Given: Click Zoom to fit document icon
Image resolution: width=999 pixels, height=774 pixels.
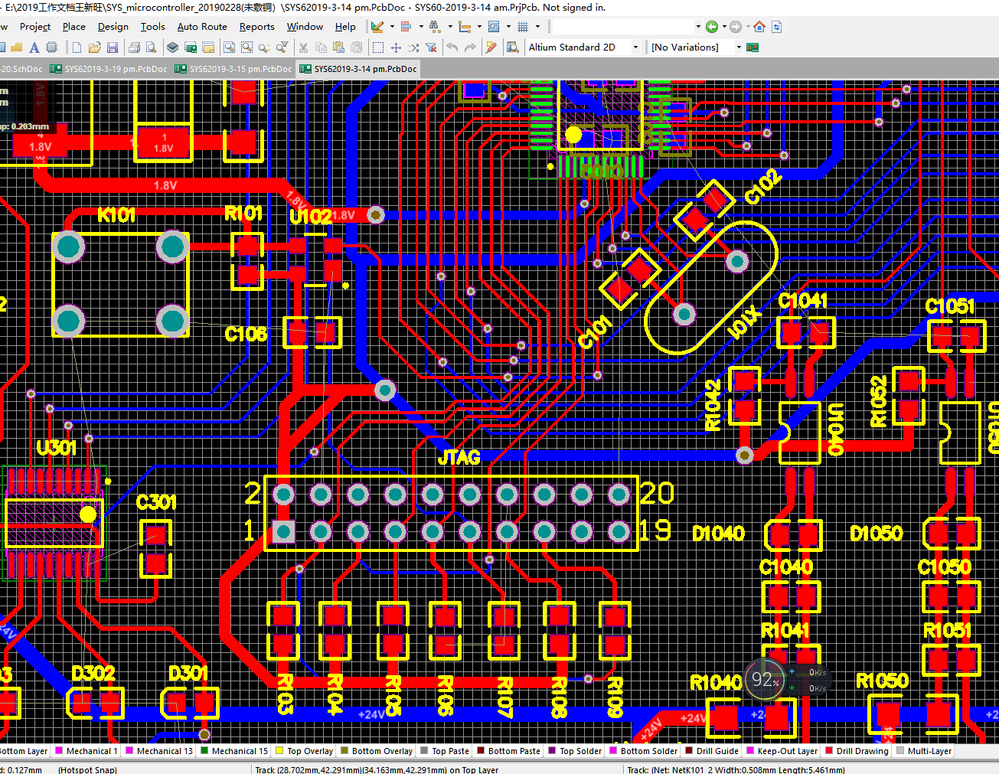Looking at the screenshot, I should click(x=229, y=47).
